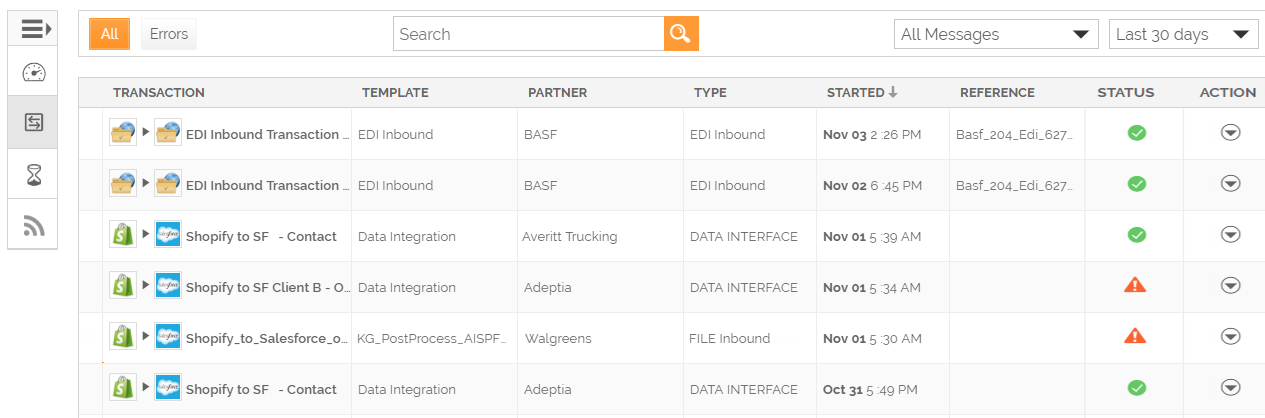Image resolution: width=1265 pixels, height=418 pixels.
Task: Click Nov 01 5:30 AM started cell
Action: (x=872, y=338)
